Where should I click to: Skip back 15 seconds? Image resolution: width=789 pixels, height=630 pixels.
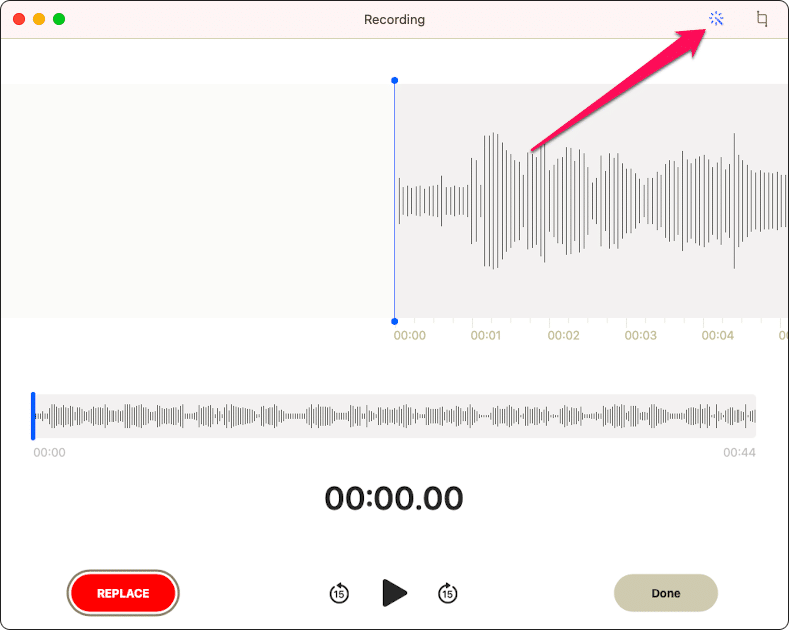tap(339, 593)
